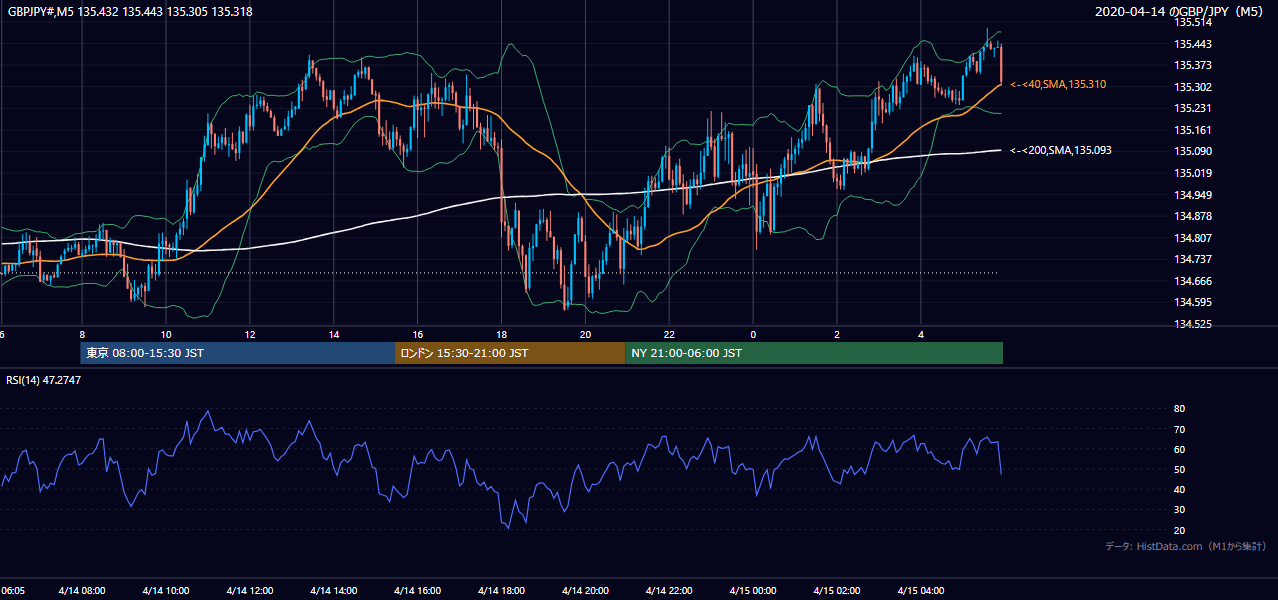Click the 134.595 price axis label
Viewport: 1278px width, 600px height.
pyautogui.click(x=1193, y=302)
